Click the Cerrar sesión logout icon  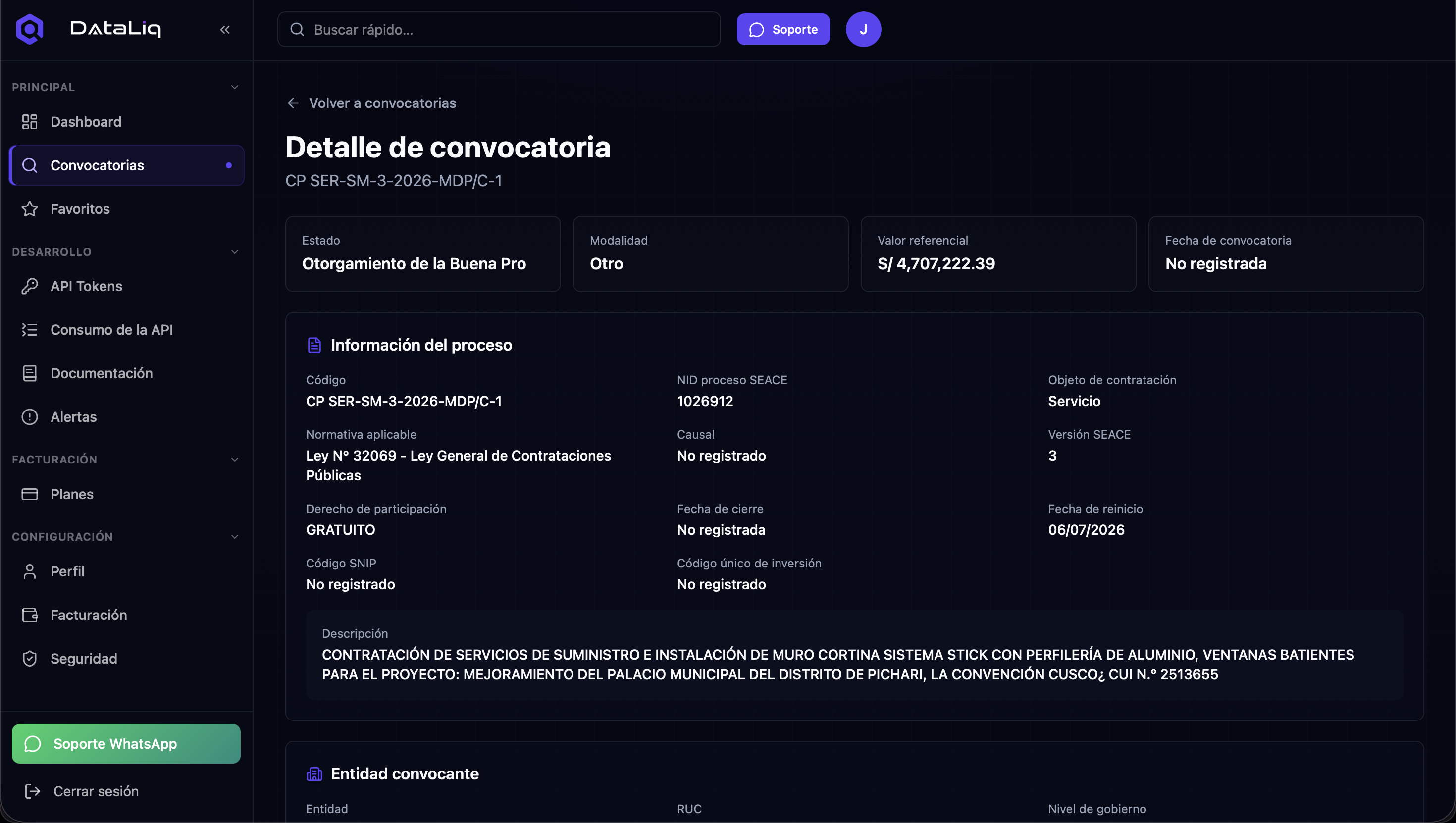click(x=33, y=791)
